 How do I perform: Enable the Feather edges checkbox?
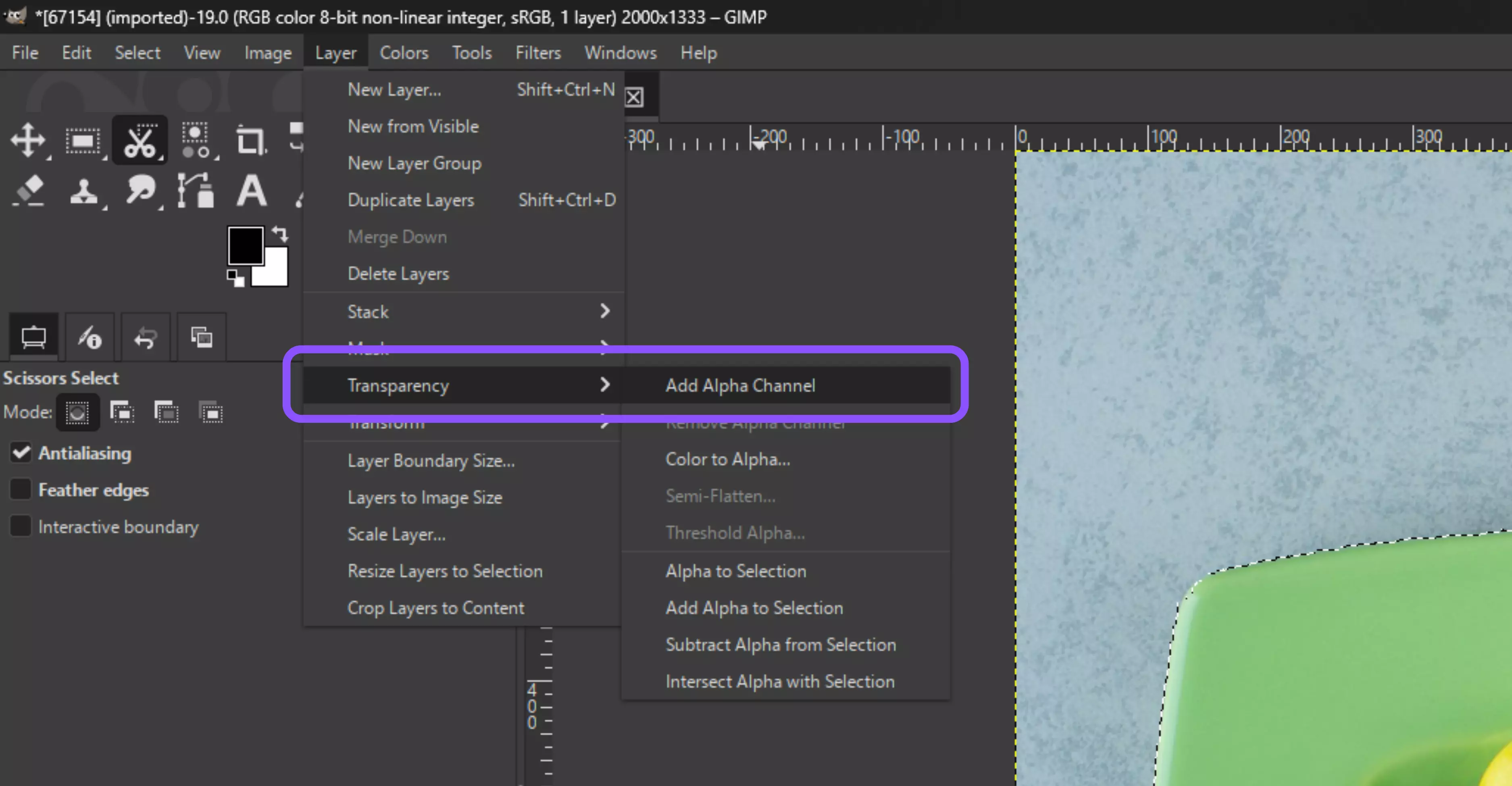tap(21, 489)
